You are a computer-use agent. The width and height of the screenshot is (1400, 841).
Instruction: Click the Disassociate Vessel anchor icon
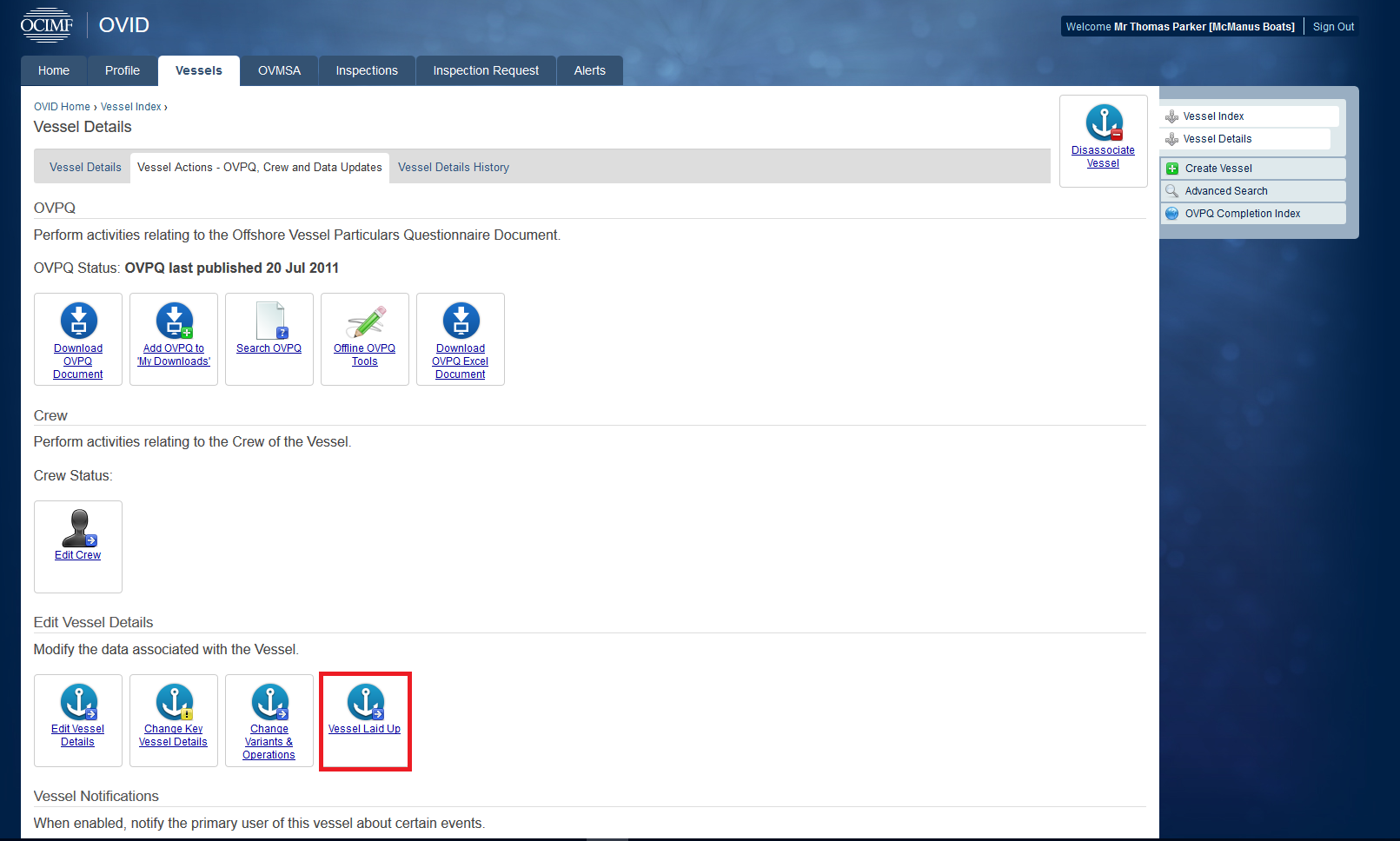[x=1104, y=123]
